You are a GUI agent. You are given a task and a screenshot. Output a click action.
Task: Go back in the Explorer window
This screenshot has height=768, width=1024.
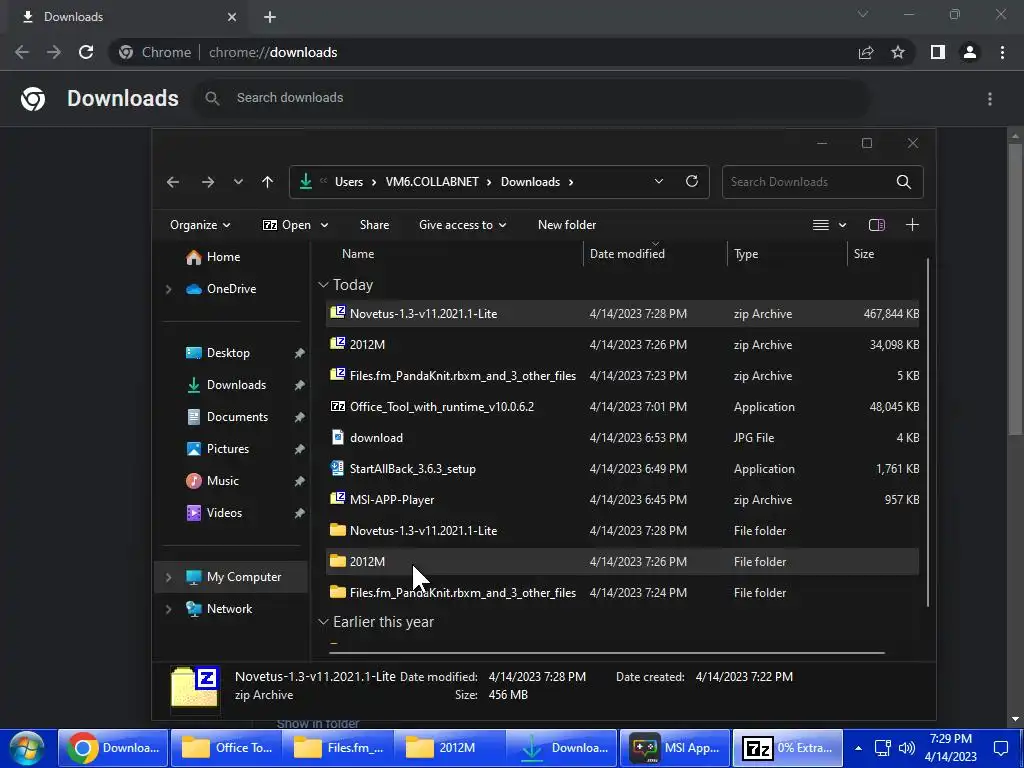click(x=173, y=182)
